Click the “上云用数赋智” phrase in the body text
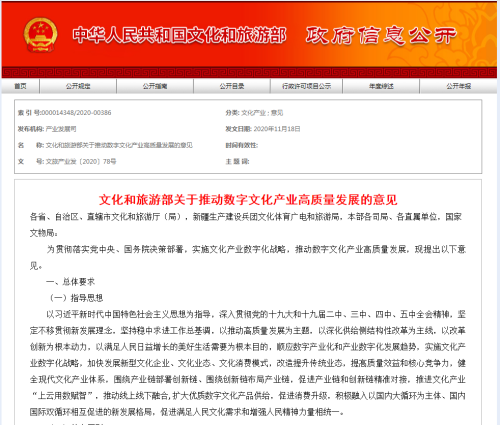 point(64,396)
